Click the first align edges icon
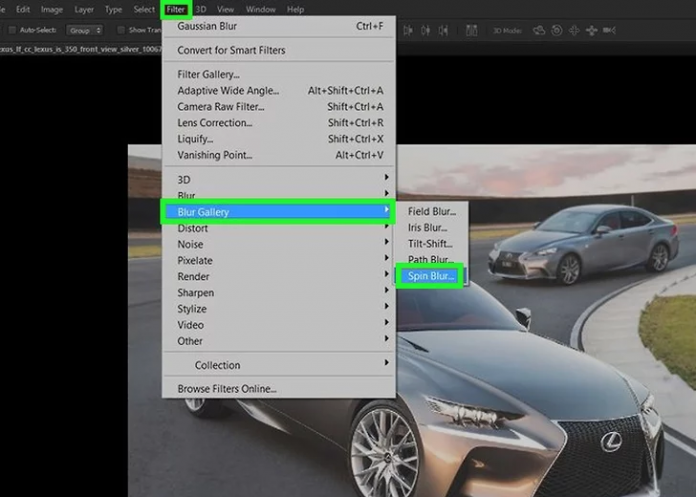Image resolution: width=696 pixels, height=497 pixels. [x=411, y=30]
